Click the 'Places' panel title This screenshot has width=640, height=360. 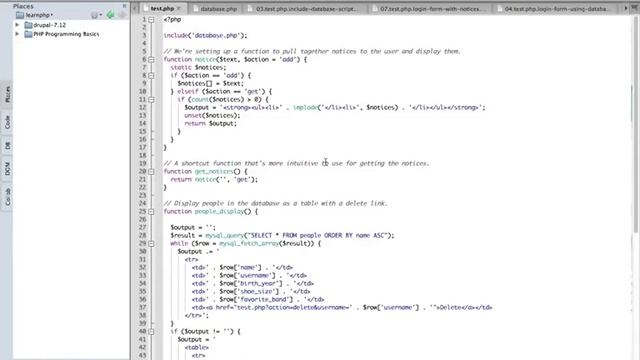coord(23,6)
